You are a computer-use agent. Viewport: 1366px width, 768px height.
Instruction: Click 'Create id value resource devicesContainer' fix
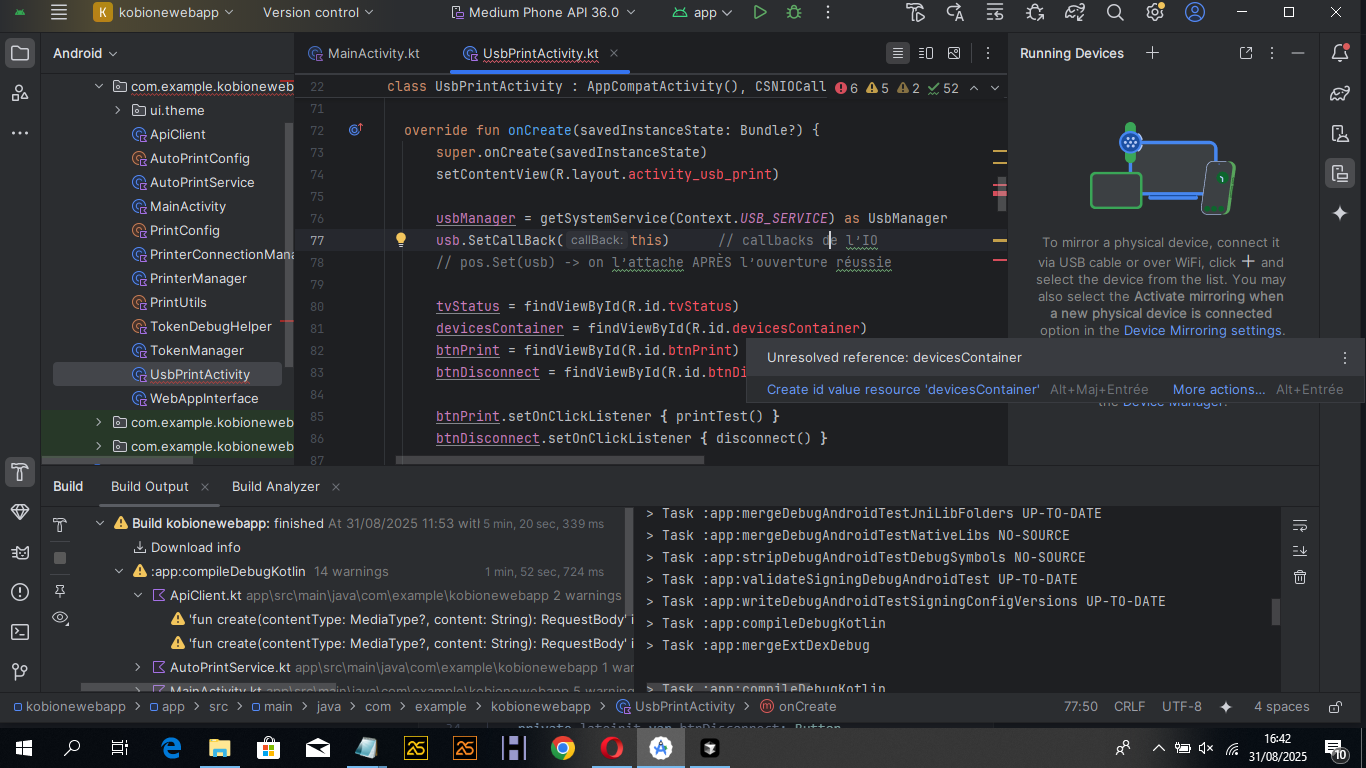click(903, 390)
